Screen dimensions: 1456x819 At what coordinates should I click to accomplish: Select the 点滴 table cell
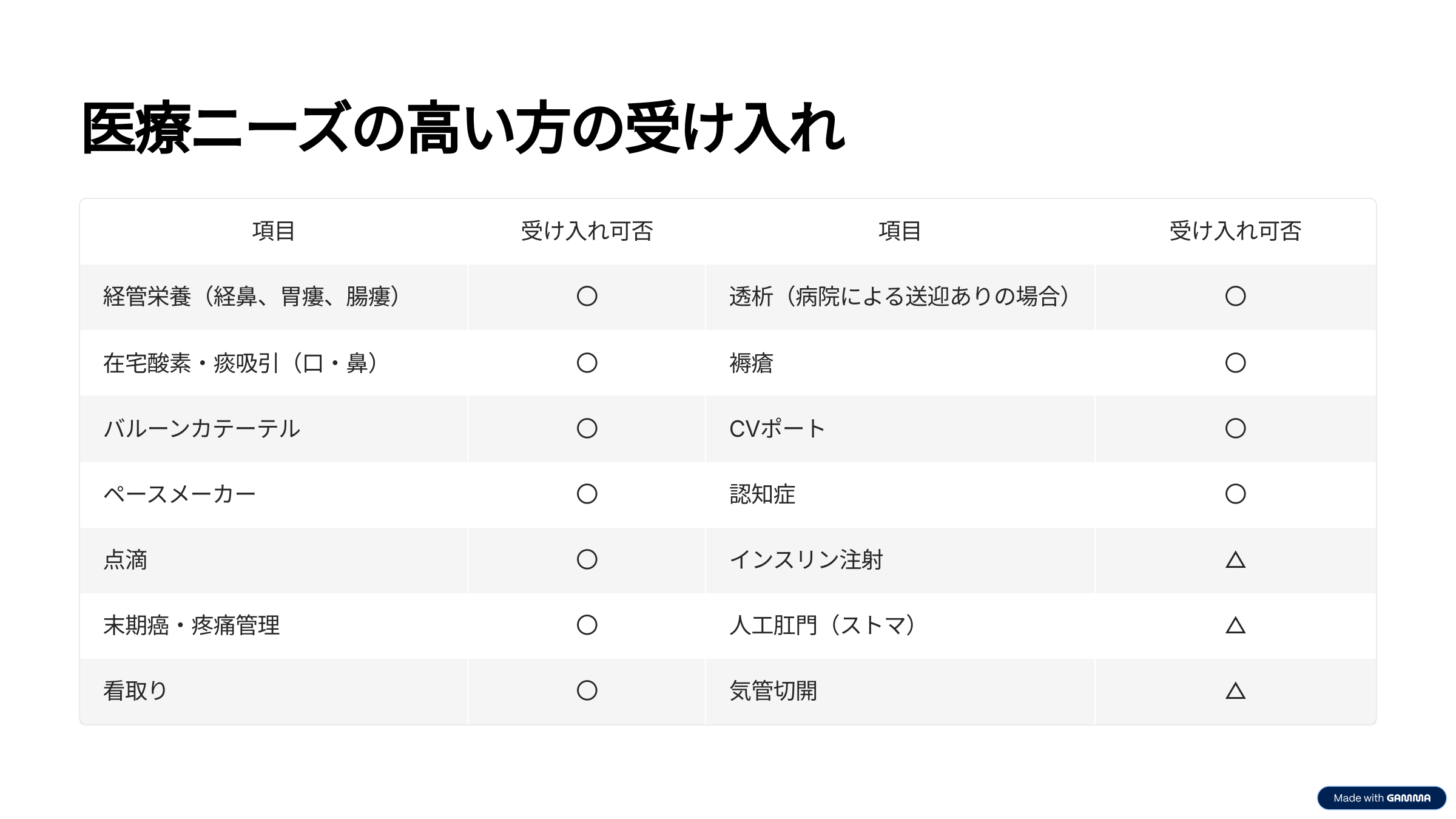point(274,560)
